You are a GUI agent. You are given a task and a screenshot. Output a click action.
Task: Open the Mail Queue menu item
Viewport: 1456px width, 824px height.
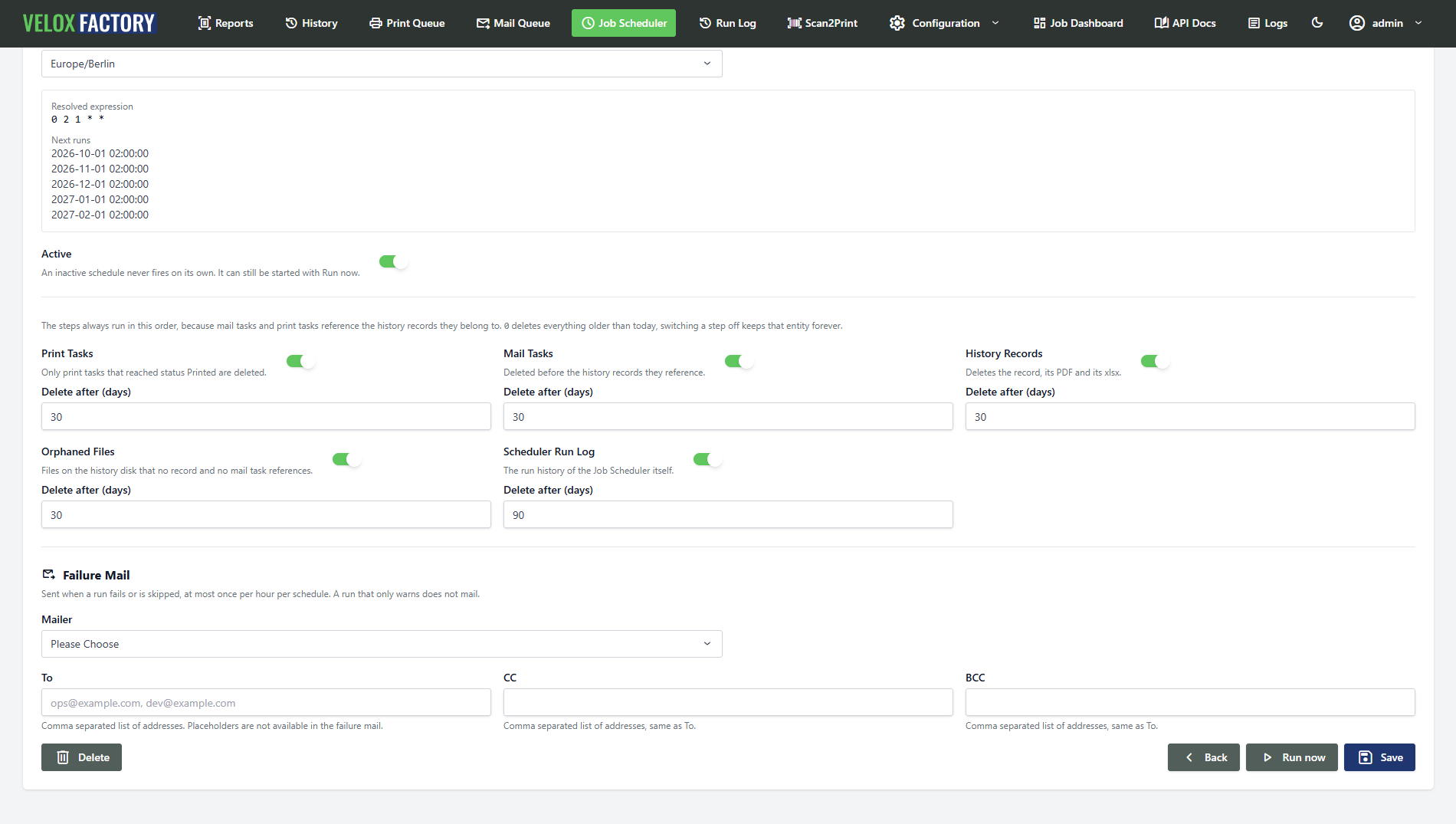pyautogui.click(x=513, y=23)
